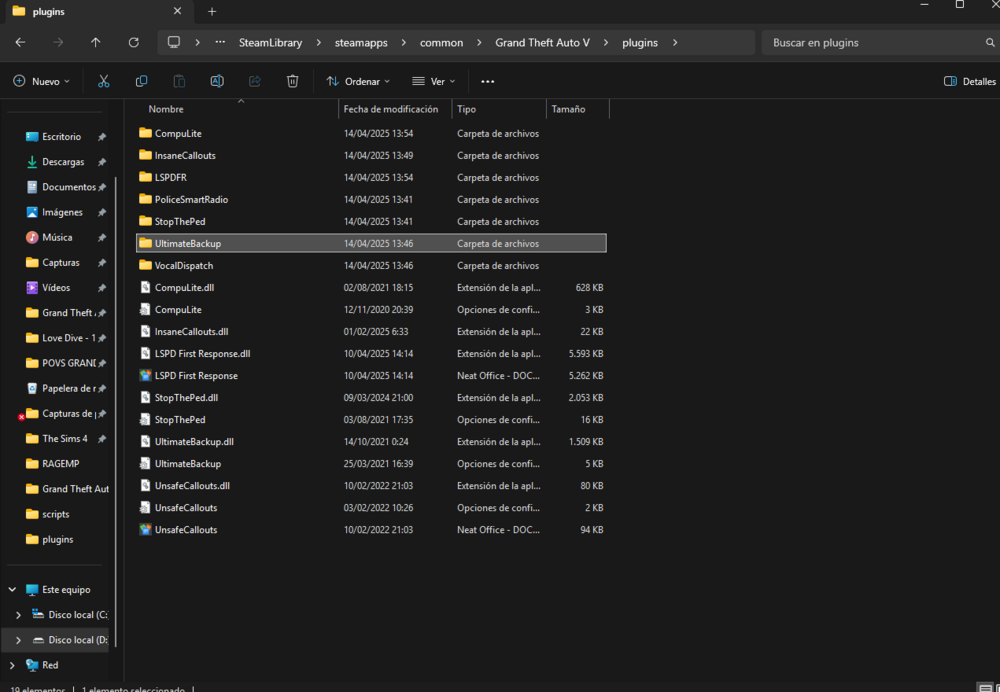Toggle the Detalles pane
Viewport: 1000px width, 692px height.
click(x=968, y=81)
